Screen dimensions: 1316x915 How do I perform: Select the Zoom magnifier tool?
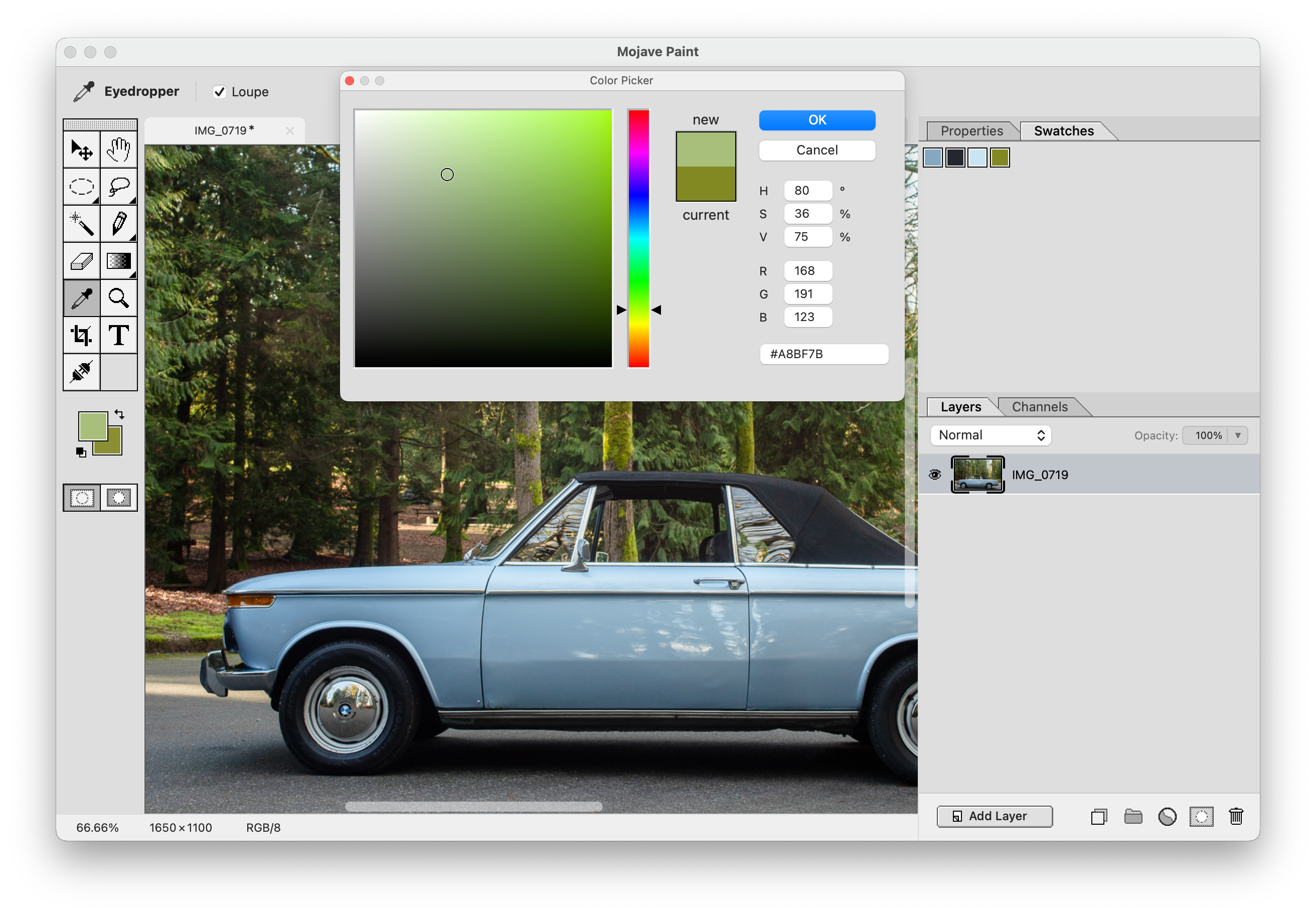119,298
